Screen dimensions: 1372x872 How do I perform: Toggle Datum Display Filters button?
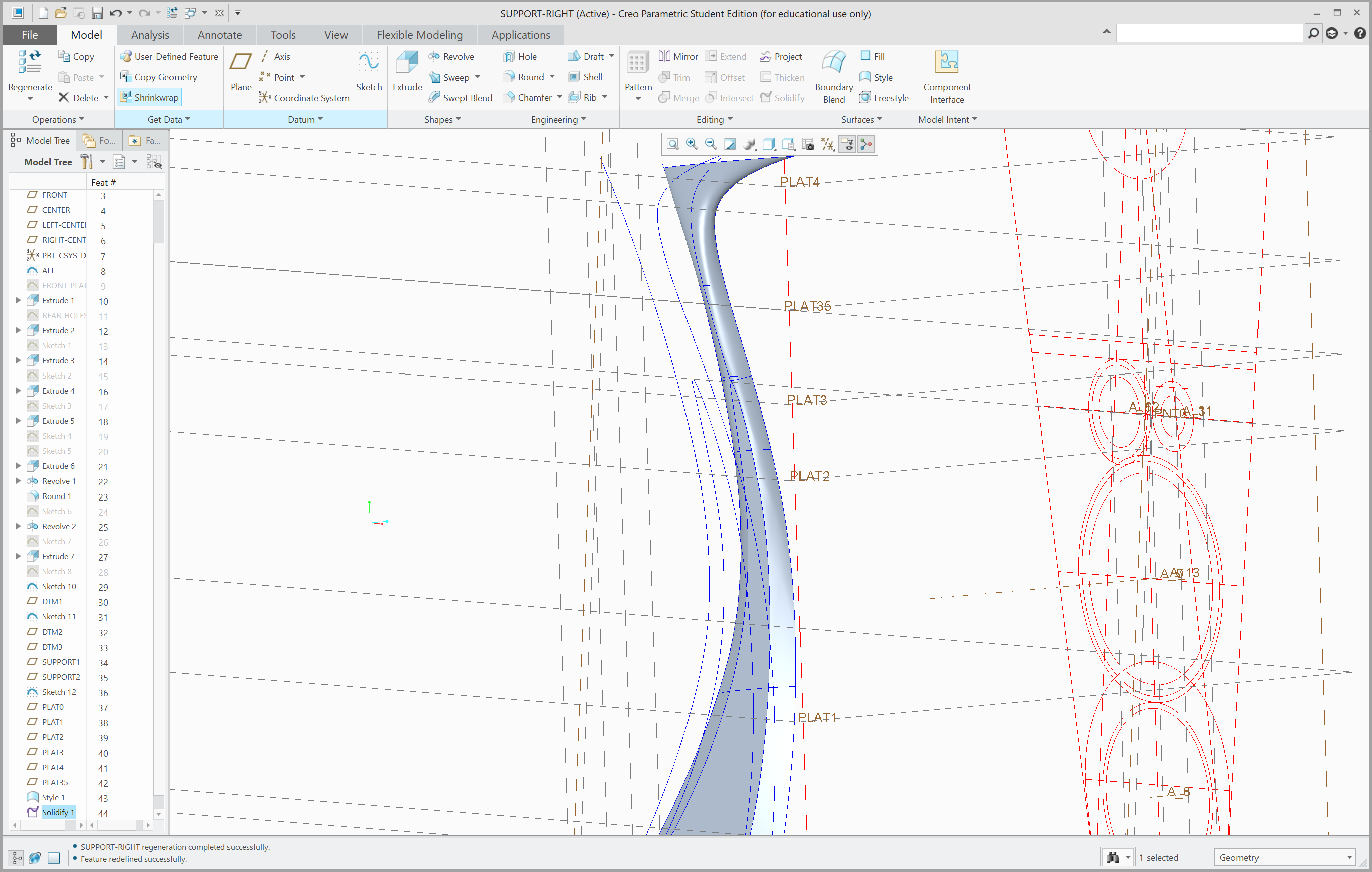coord(827,144)
